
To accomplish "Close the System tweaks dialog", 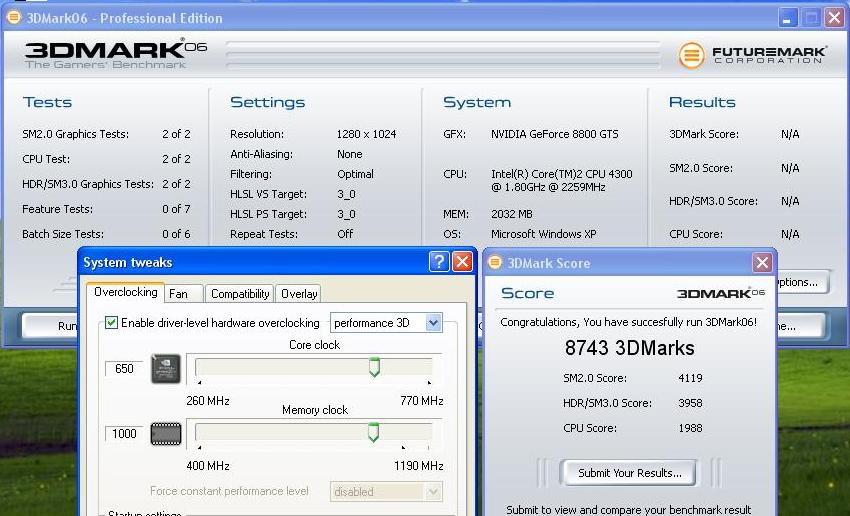I will click(x=462, y=262).
